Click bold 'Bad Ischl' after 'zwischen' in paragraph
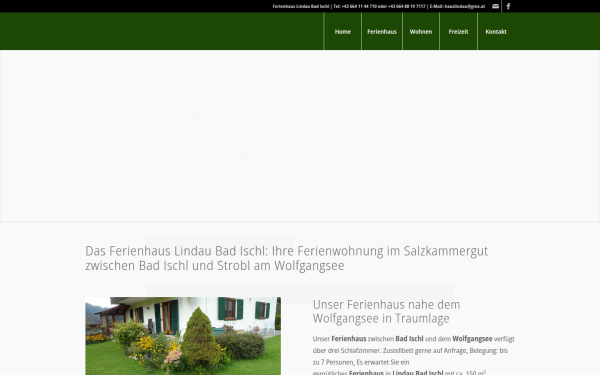 pyautogui.click(x=409, y=339)
